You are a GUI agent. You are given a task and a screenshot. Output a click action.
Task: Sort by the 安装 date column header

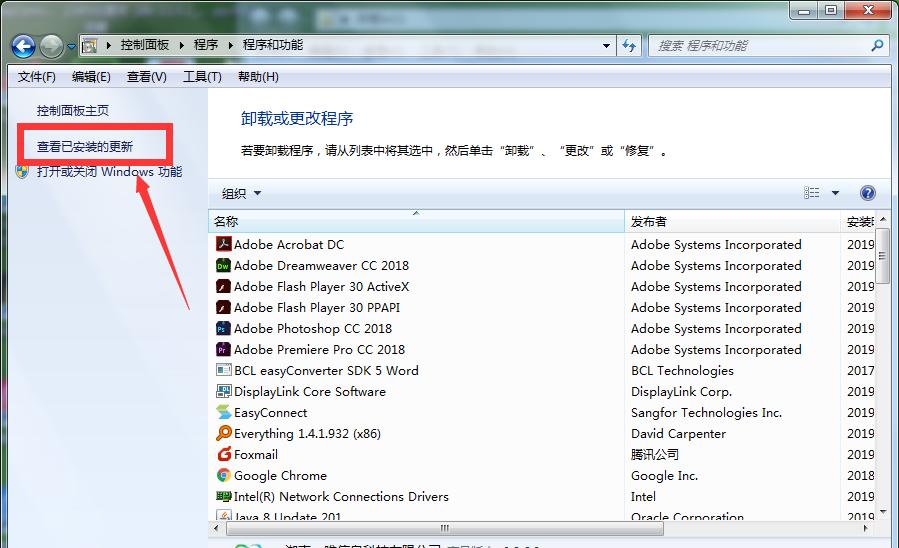click(858, 221)
